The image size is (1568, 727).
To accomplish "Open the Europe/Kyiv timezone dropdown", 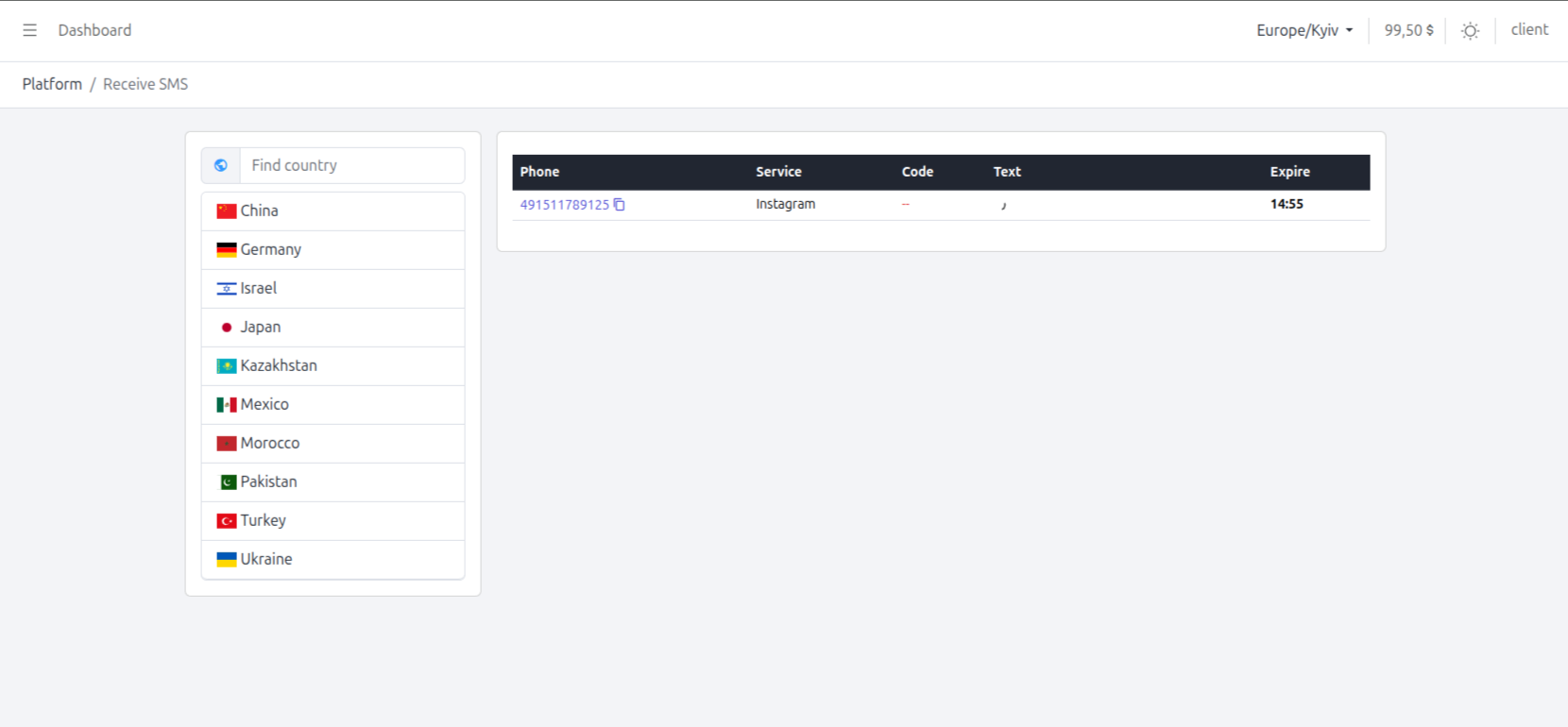I will [x=1304, y=30].
